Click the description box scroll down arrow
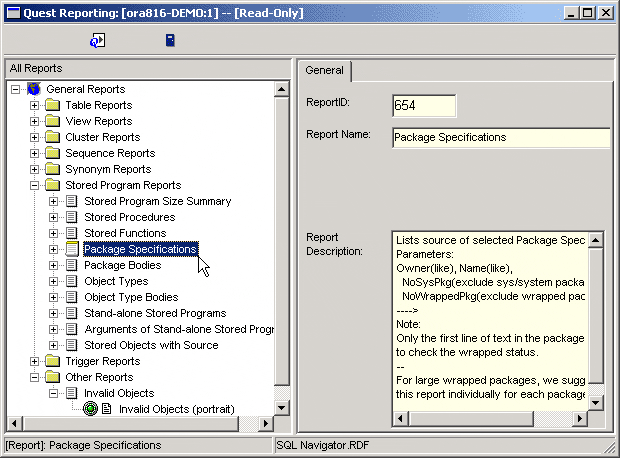Image resolution: width=620 pixels, height=458 pixels. pos(595,403)
